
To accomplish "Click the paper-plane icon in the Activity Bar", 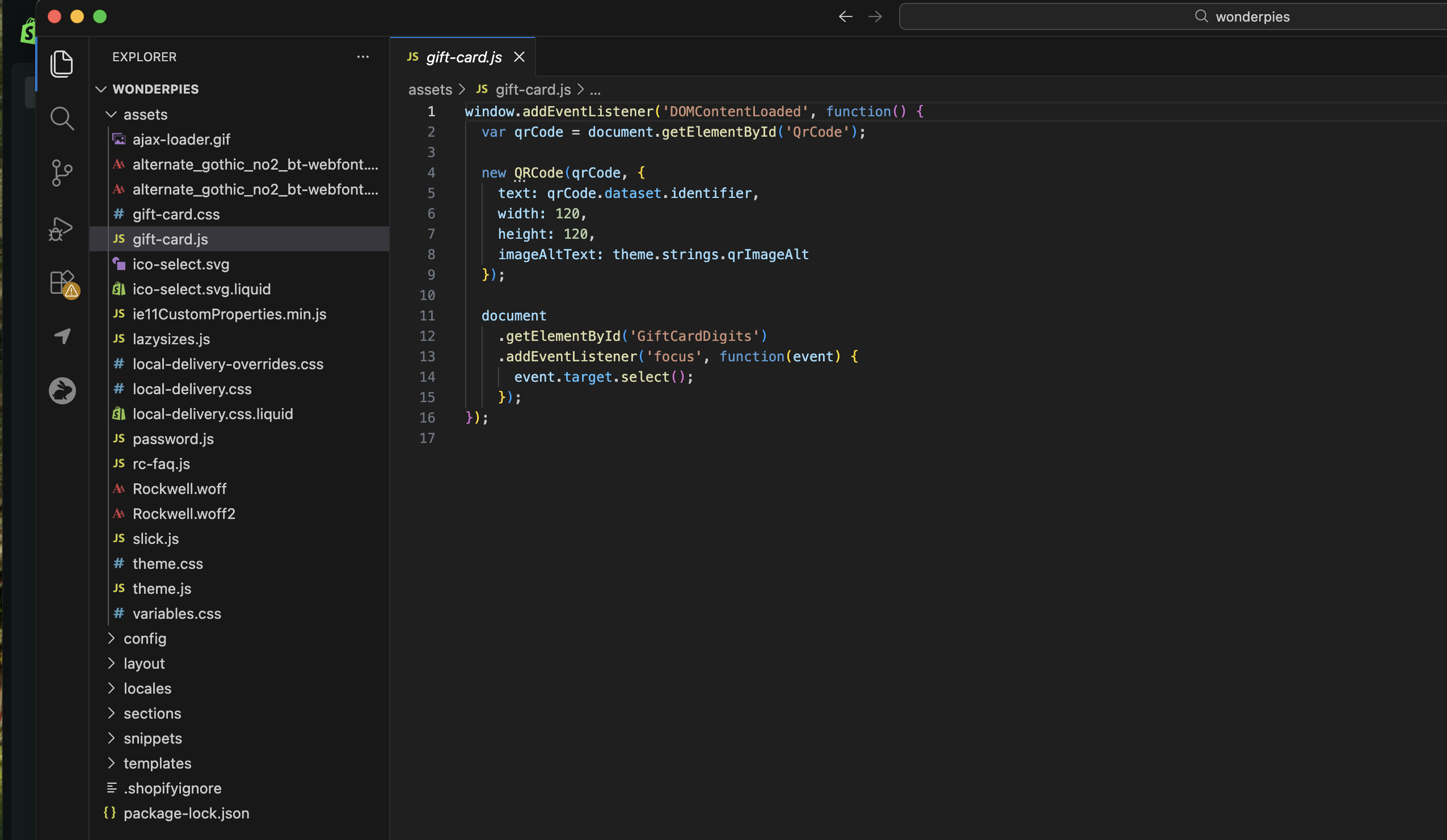I will 61,336.
